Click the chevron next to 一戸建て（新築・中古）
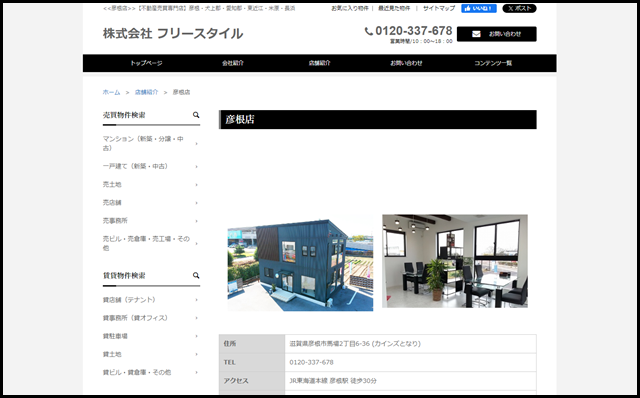This screenshot has height=398, width=640. [x=196, y=167]
